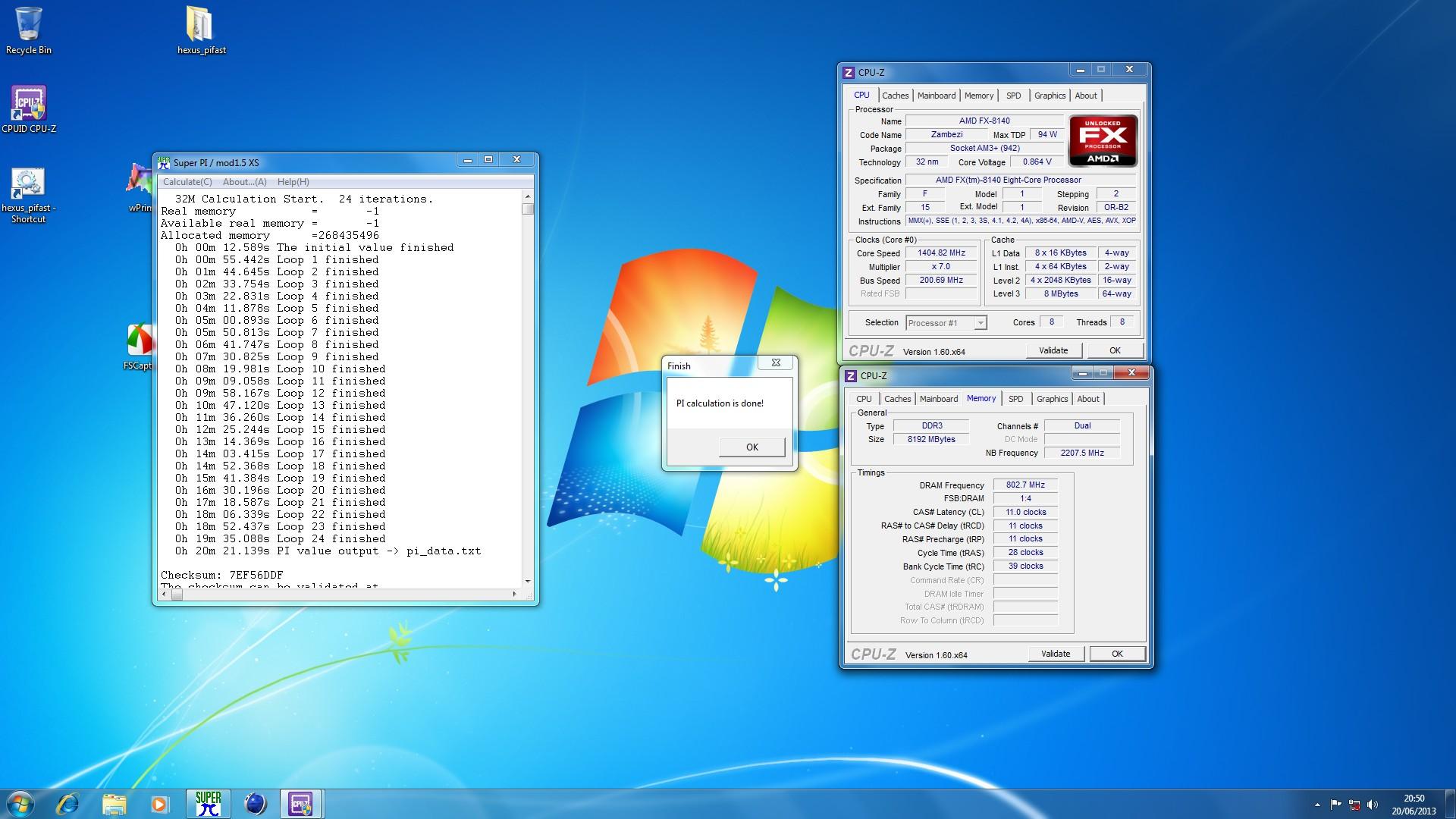Image resolution: width=1456 pixels, height=819 pixels.
Task: Click the DRAM Frequency value 802.7 MHz
Action: [x=1025, y=485]
